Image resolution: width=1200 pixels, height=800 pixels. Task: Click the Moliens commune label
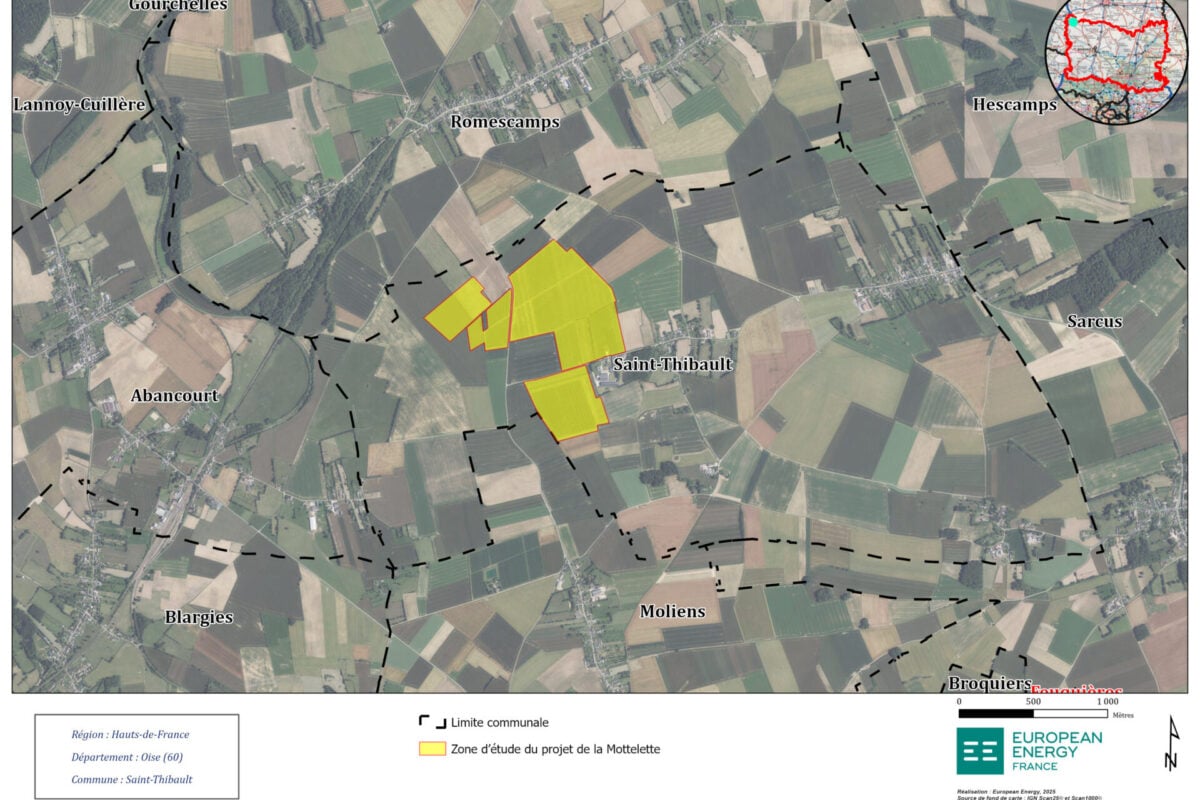pyautogui.click(x=672, y=611)
